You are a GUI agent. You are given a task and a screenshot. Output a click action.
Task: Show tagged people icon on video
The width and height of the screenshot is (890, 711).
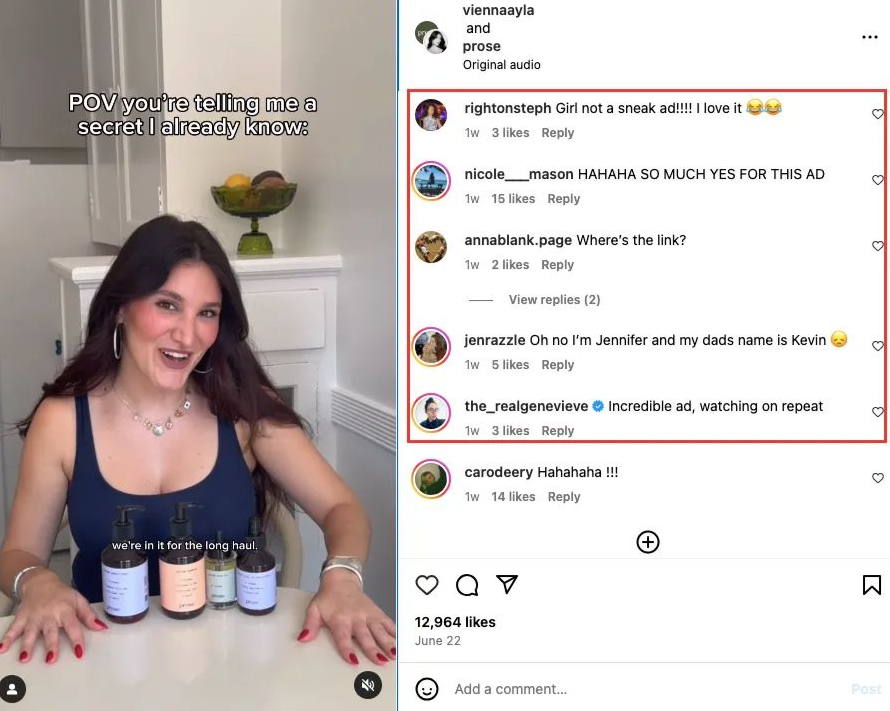point(12,689)
